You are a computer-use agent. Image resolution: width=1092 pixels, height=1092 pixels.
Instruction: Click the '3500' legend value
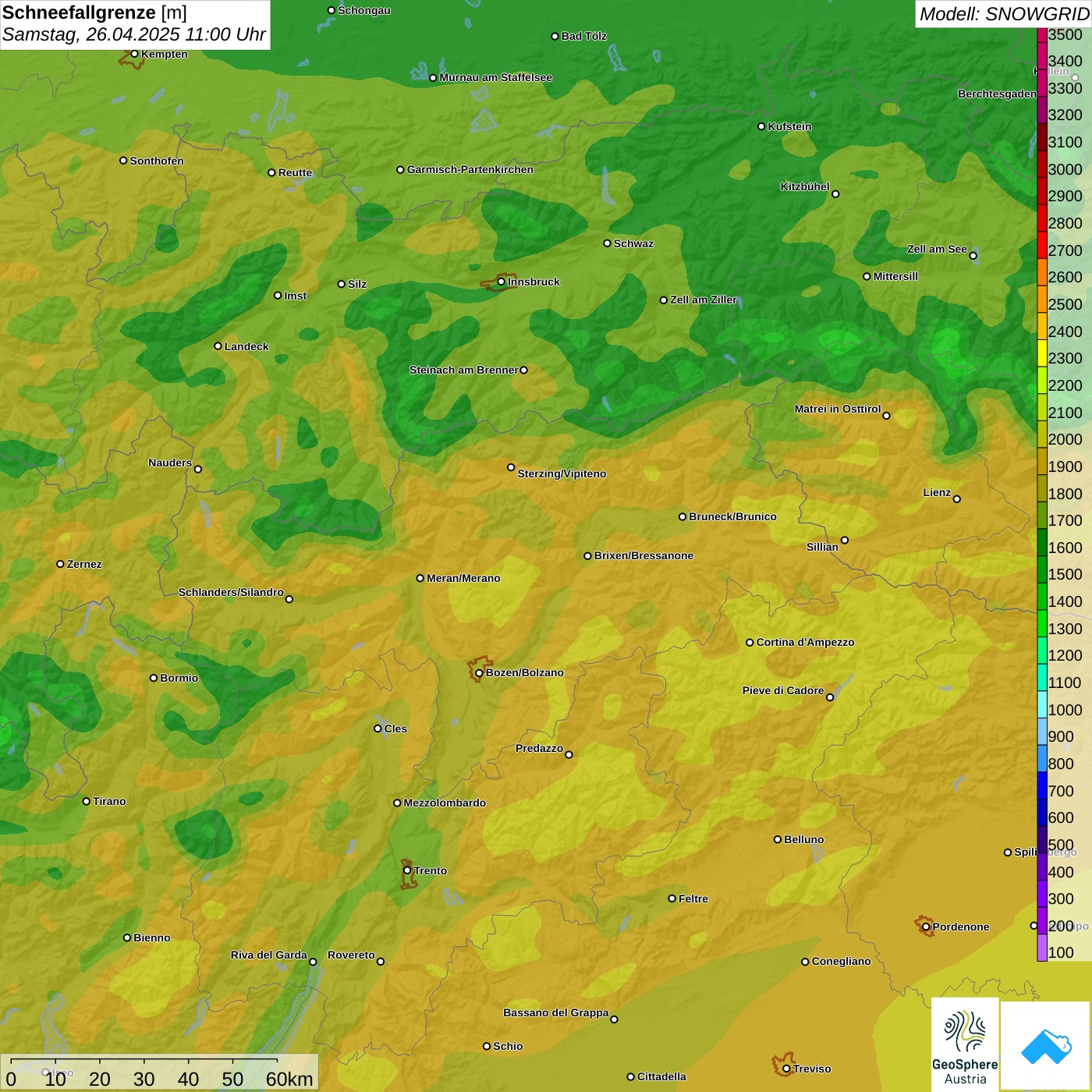pyautogui.click(x=1065, y=34)
